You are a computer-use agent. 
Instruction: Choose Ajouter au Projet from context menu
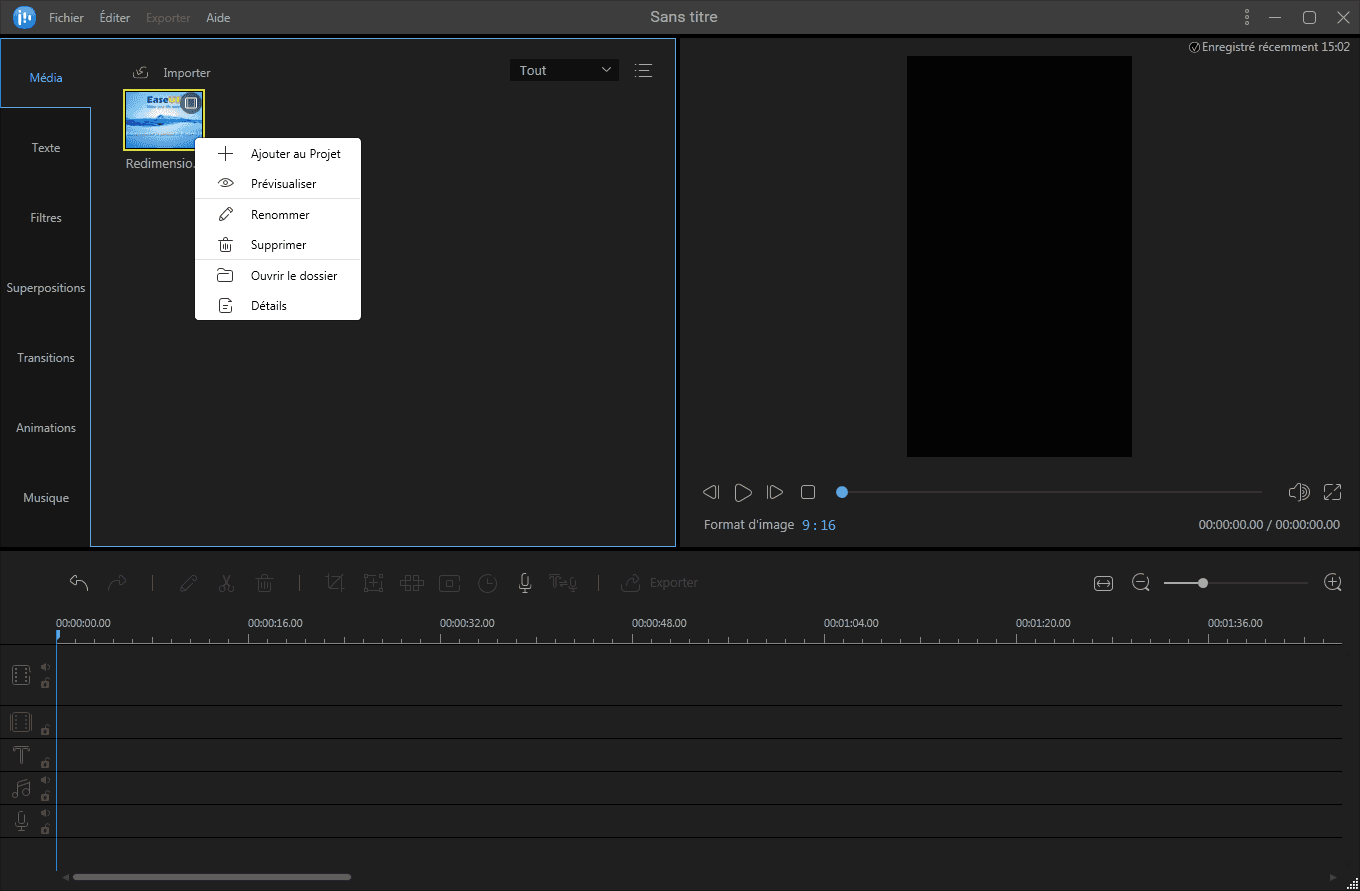[x=278, y=154]
